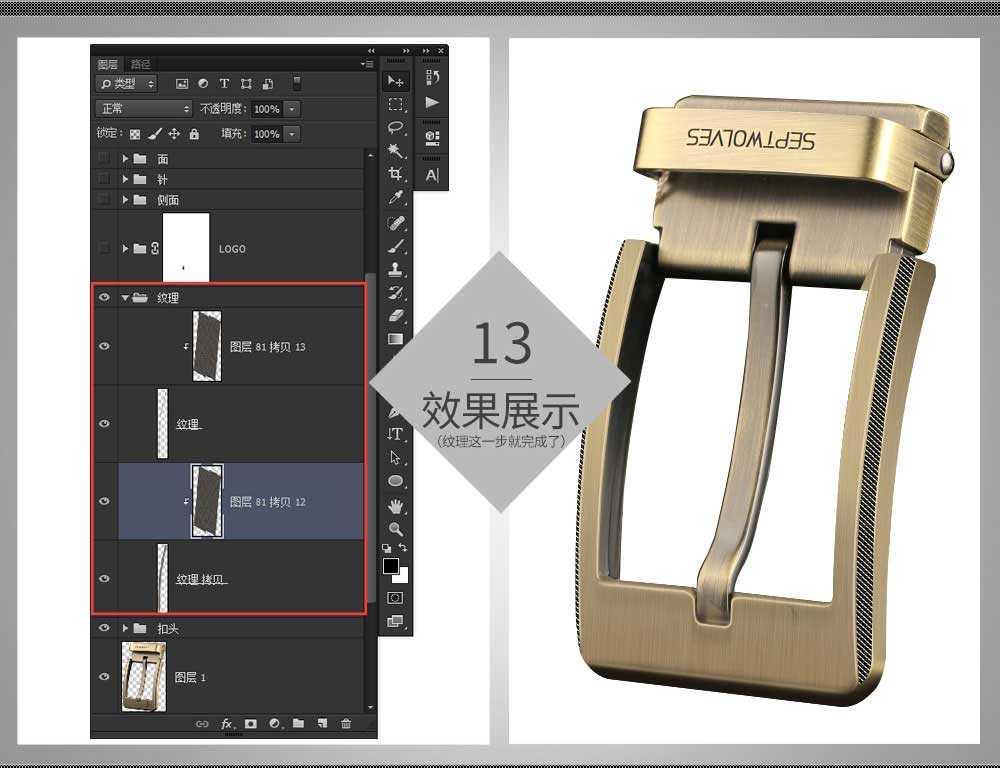Toggle visibility of 图层 1 layer
Image resolution: width=1000 pixels, height=768 pixels.
click(105, 677)
